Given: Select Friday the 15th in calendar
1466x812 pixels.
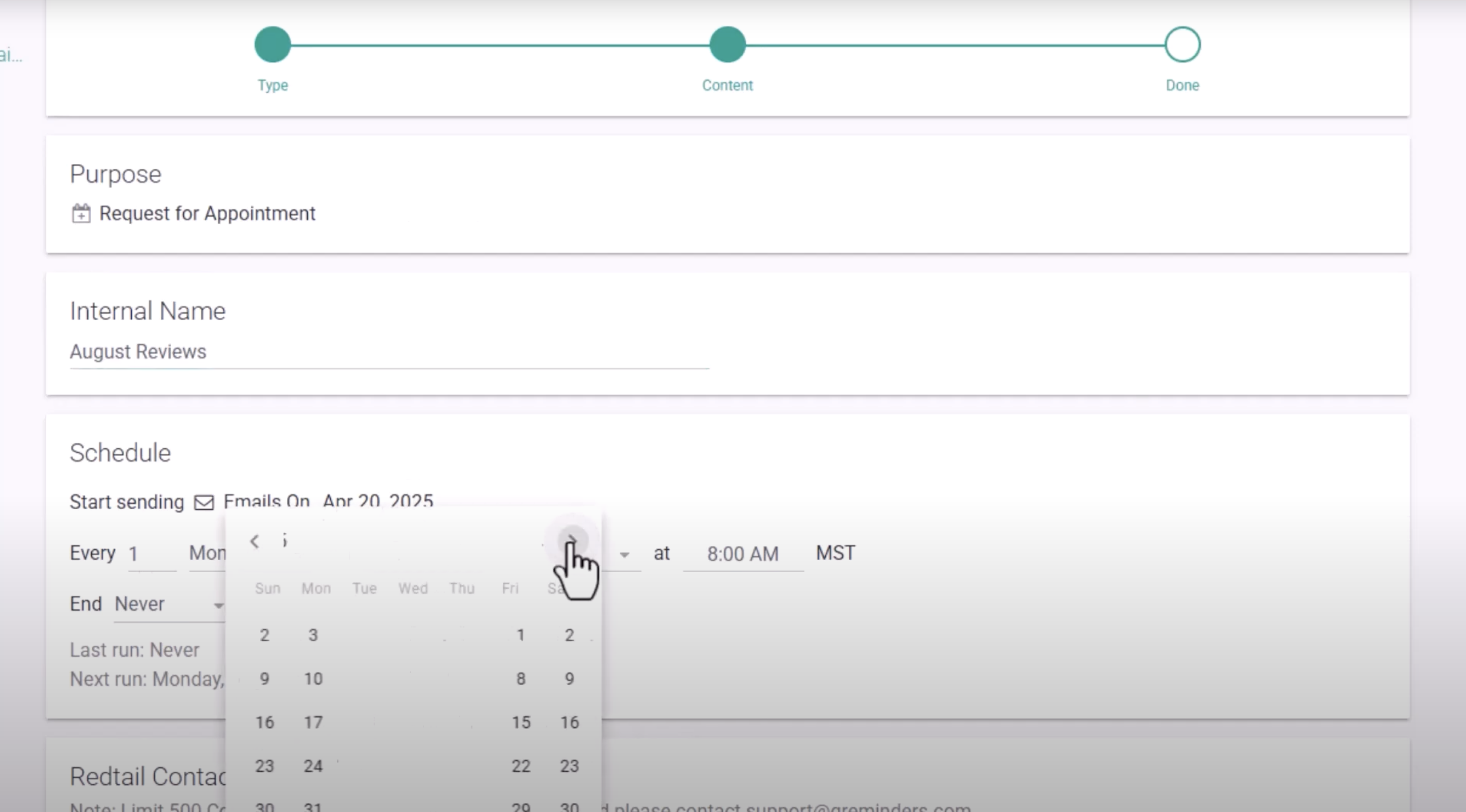Looking at the screenshot, I should coord(521,722).
